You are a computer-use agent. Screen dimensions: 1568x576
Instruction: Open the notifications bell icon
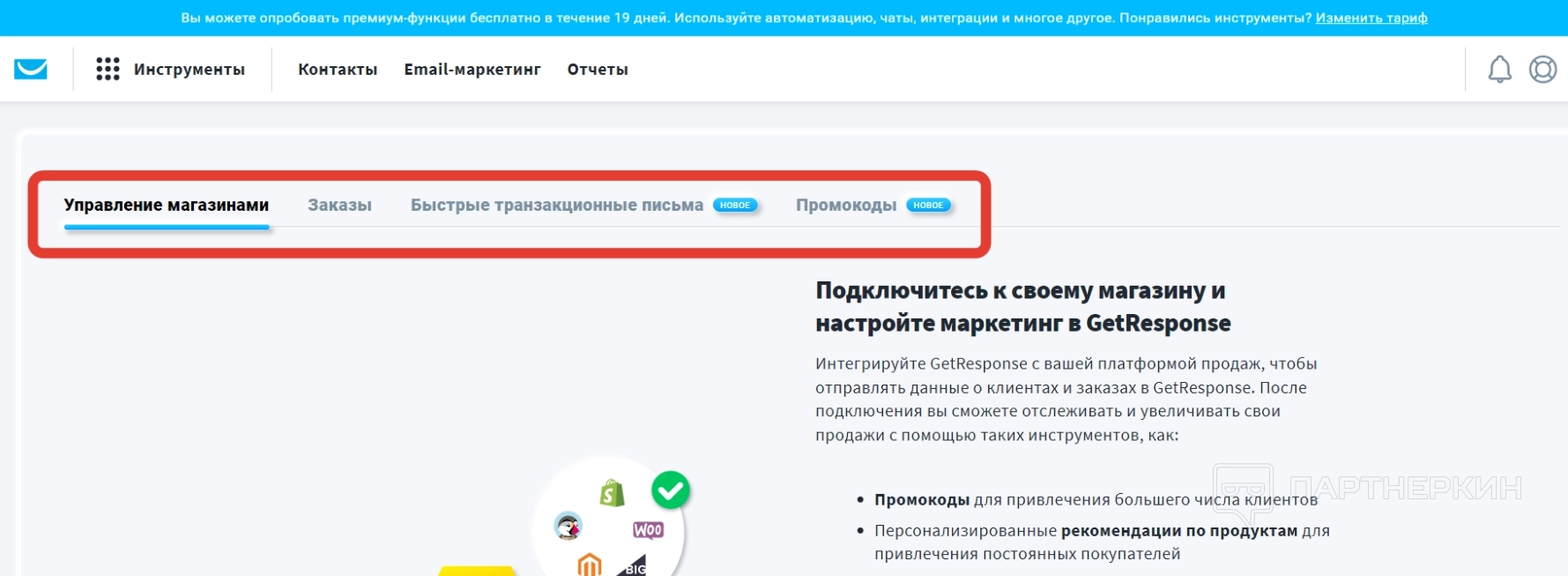pos(1499,69)
